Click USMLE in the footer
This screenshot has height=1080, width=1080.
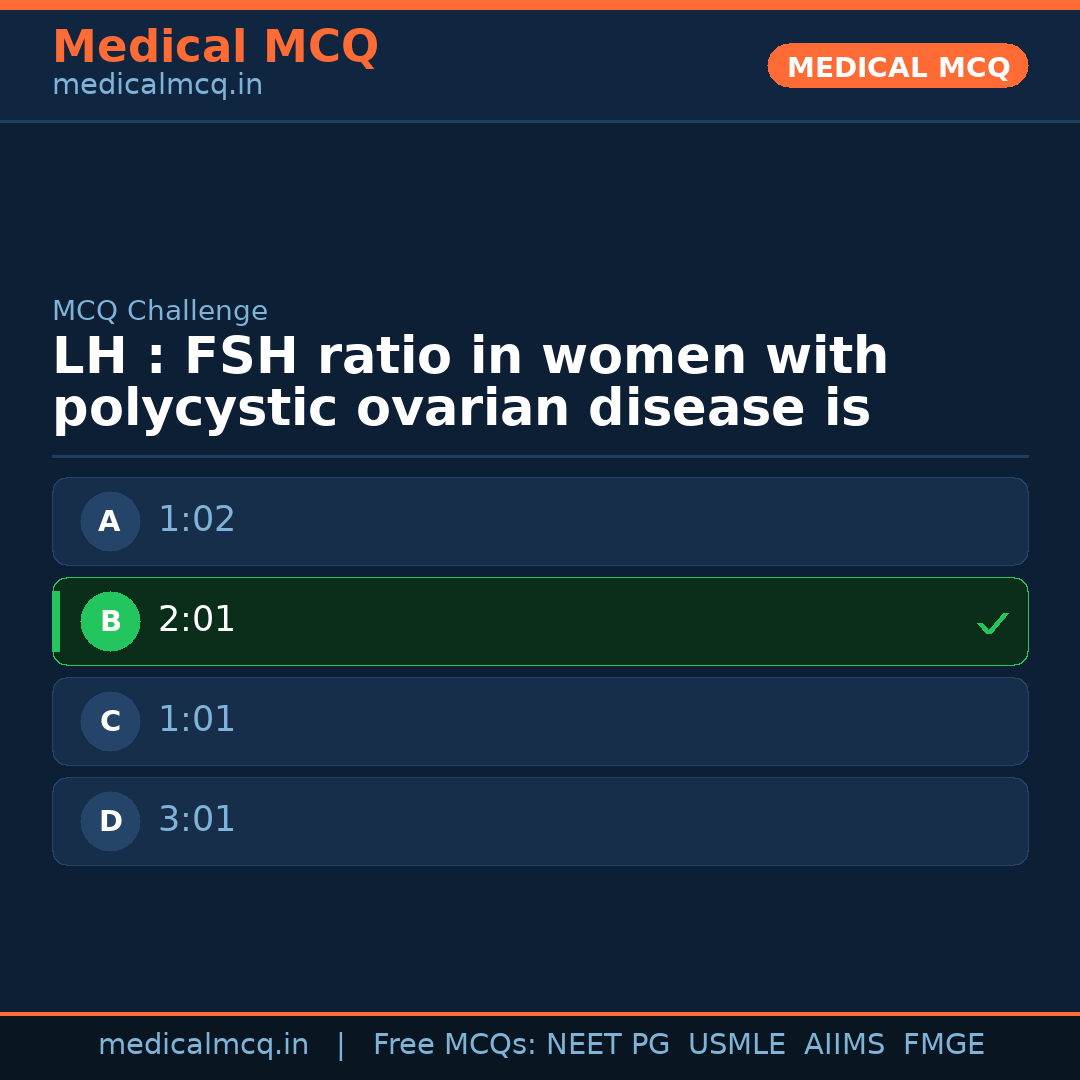coord(736,1045)
